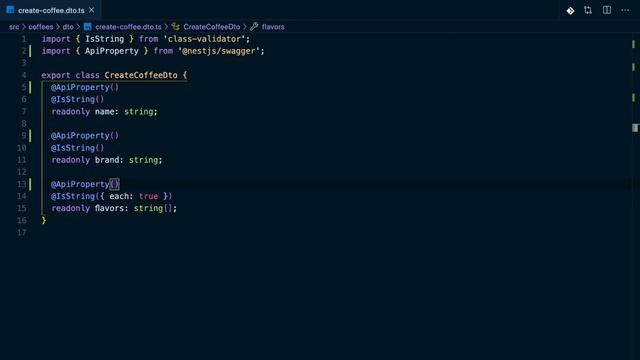Viewport: 640px width, 360px height.
Task: Click line number 17 in the gutter
Action: tap(21, 233)
